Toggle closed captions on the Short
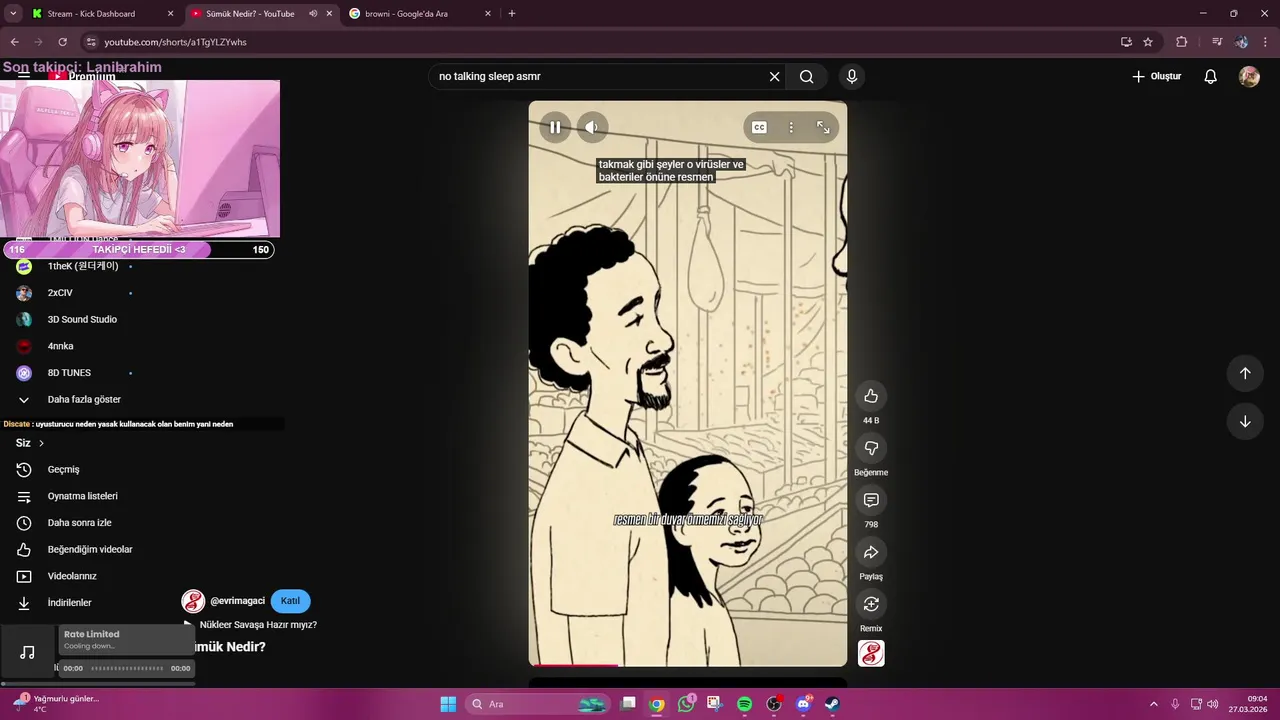The width and height of the screenshot is (1280, 720). click(759, 127)
